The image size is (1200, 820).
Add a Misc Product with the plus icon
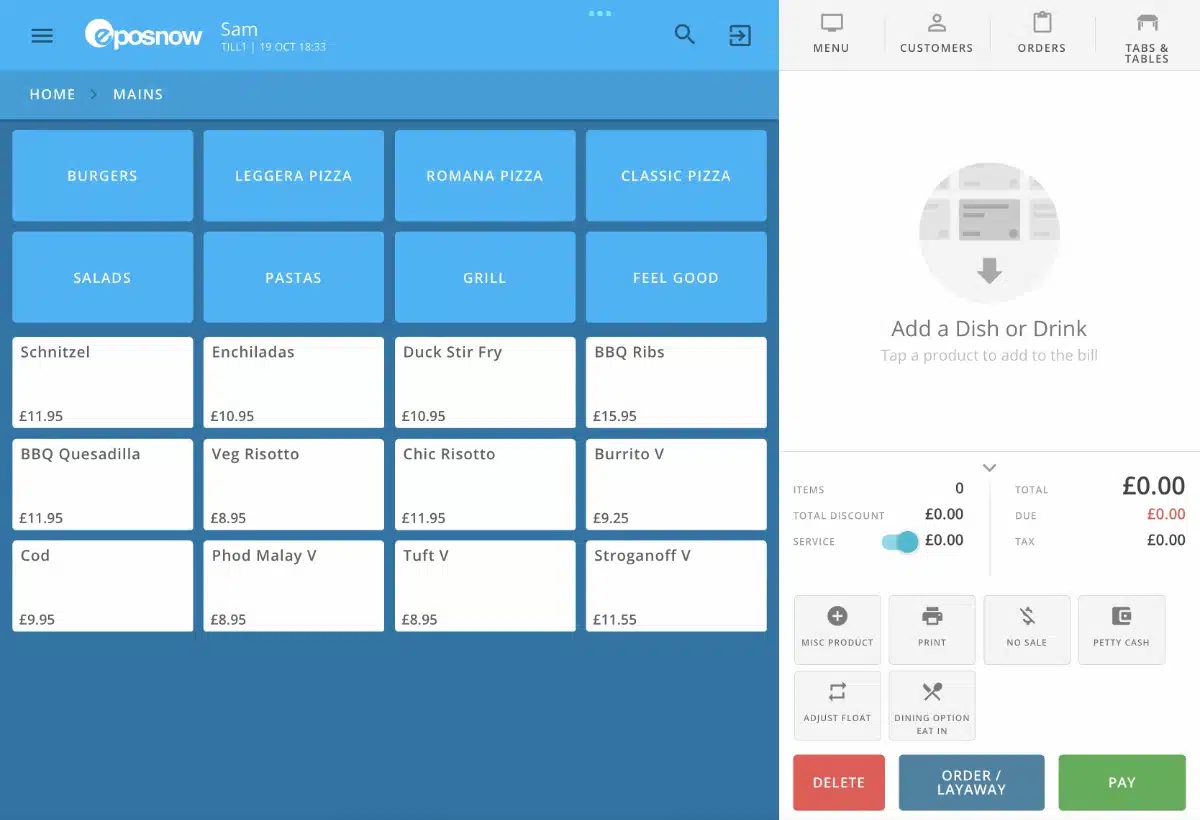tap(837, 629)
